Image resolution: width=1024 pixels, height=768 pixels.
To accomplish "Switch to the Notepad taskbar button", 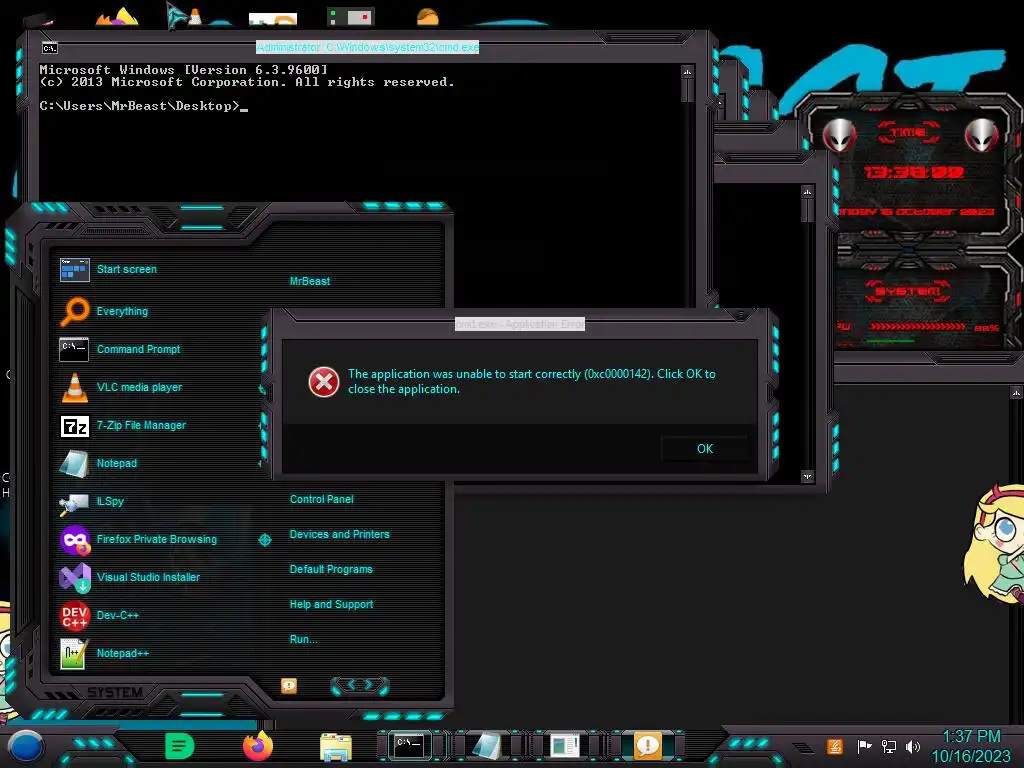I will pos(487,746).
